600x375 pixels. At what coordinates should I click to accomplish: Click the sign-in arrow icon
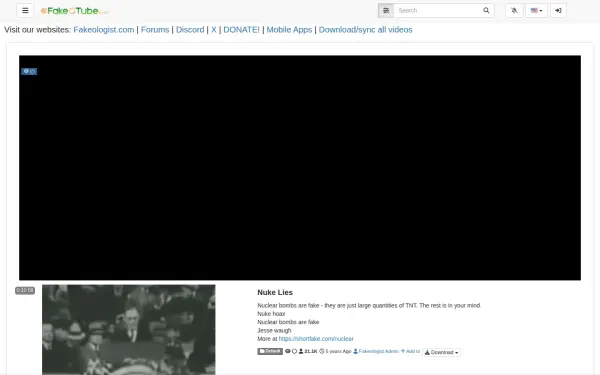click(558, 10)
